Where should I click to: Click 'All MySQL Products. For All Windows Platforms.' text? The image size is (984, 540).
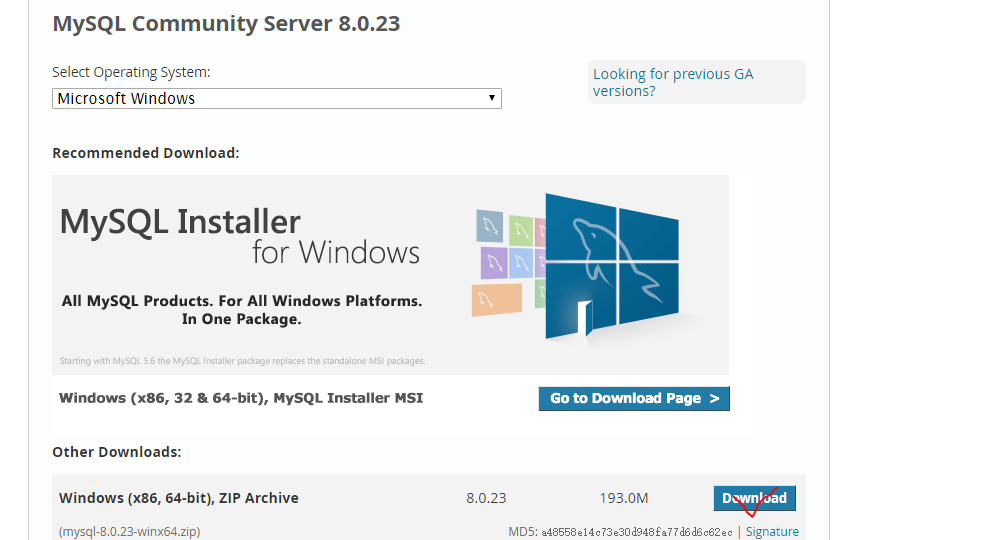(x=242, y=301)
